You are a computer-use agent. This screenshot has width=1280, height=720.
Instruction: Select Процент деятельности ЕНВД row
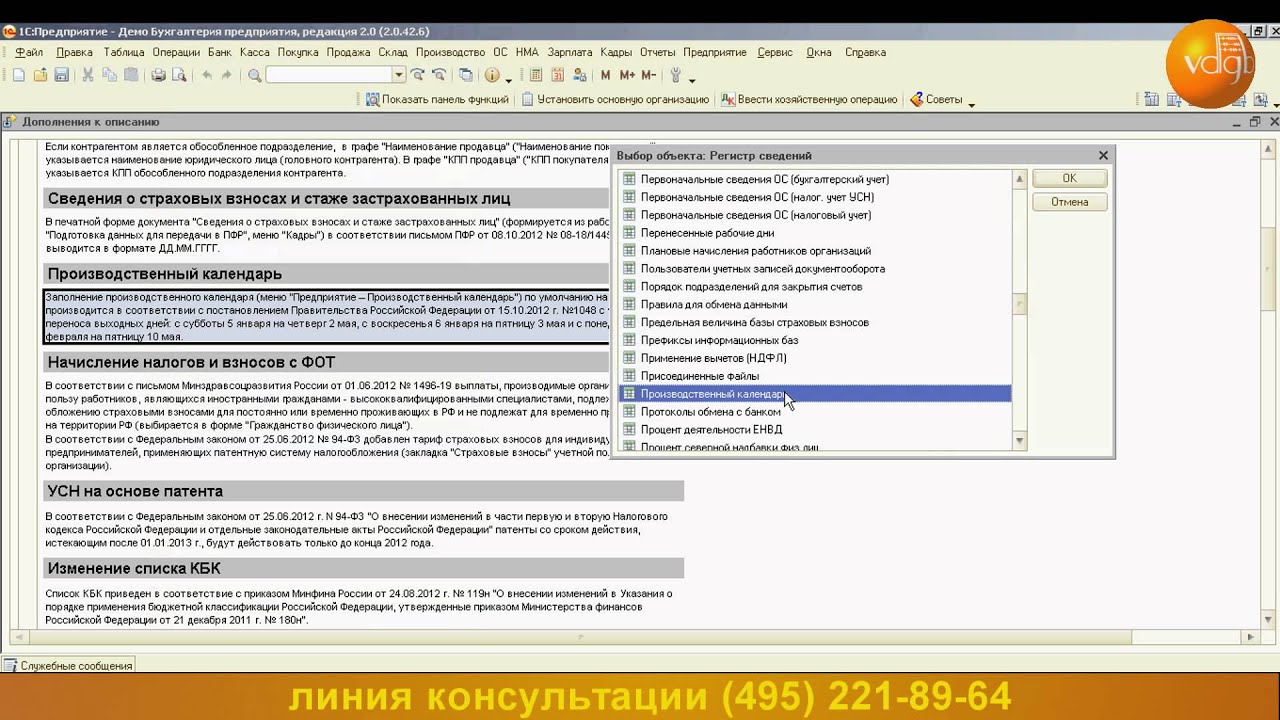click(x=815, y=430)
